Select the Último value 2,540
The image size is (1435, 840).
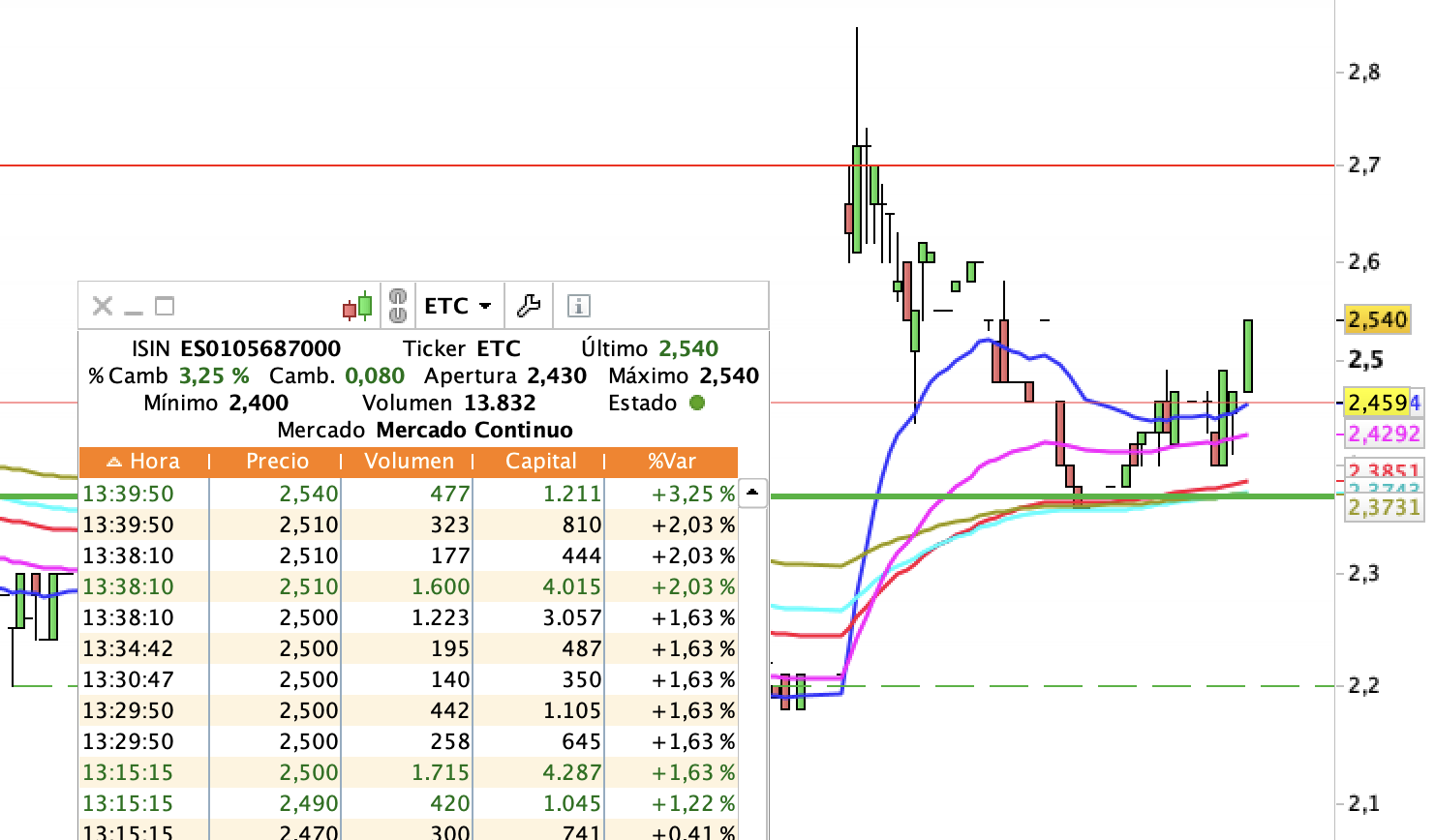(x=688, y=348)
